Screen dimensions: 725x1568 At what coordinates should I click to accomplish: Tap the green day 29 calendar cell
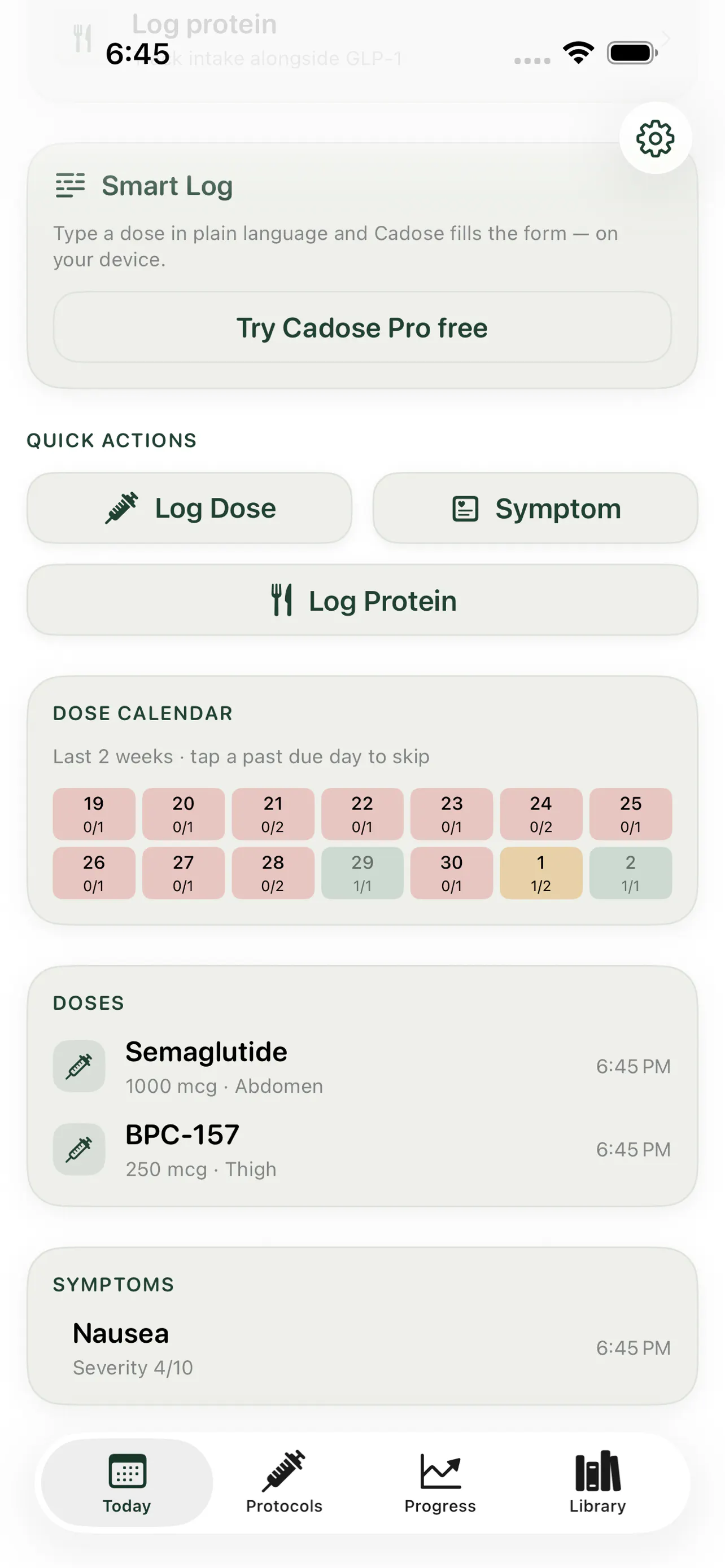click(362, 873)
